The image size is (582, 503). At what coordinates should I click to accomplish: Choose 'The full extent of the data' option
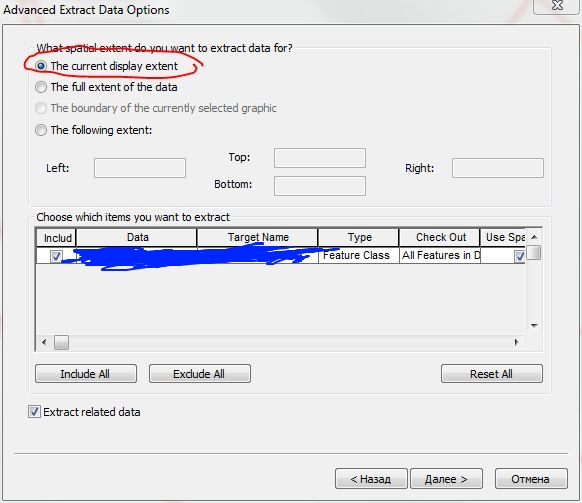[x=40, y=87]
